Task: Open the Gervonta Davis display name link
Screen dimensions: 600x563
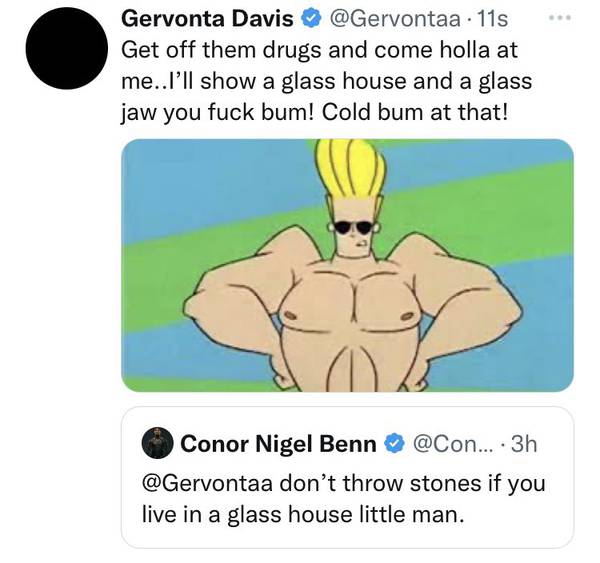Action: (207, 19)
